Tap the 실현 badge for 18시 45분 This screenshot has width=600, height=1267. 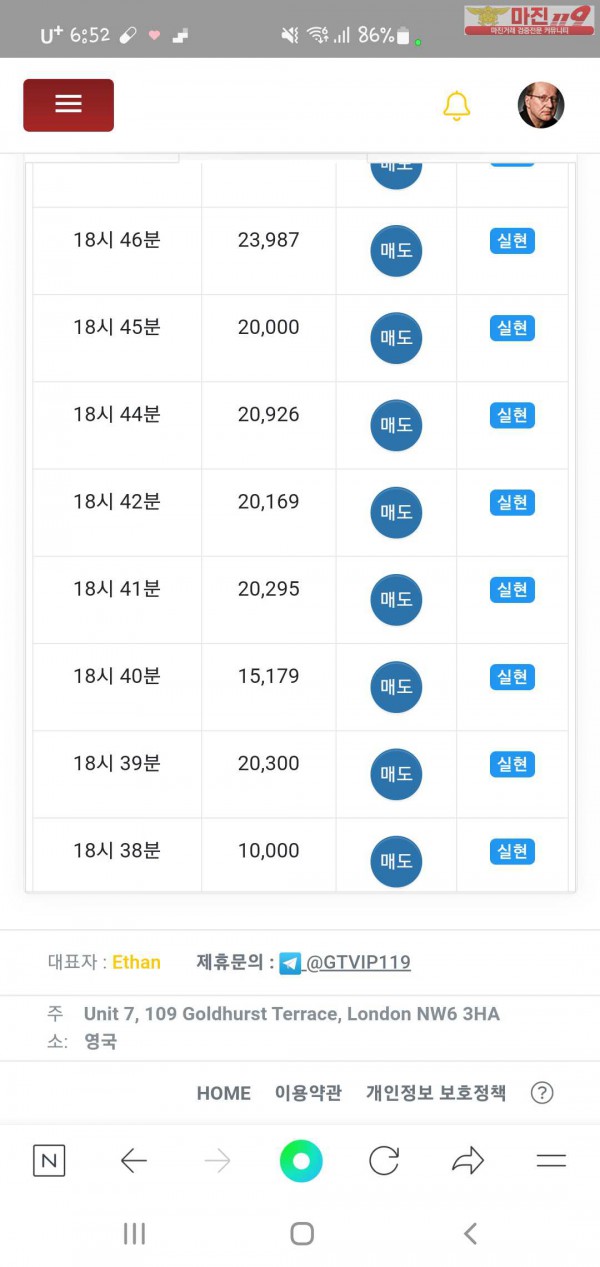(512, 328)
